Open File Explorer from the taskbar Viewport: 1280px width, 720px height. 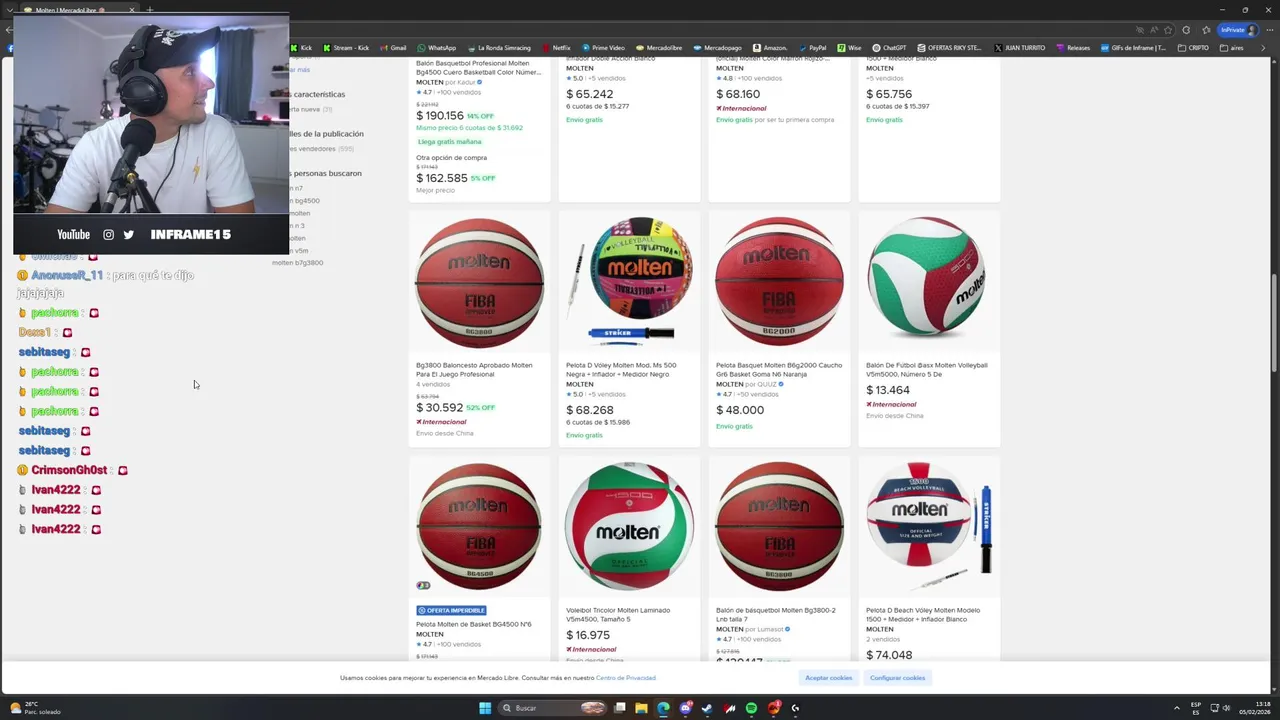641,708
